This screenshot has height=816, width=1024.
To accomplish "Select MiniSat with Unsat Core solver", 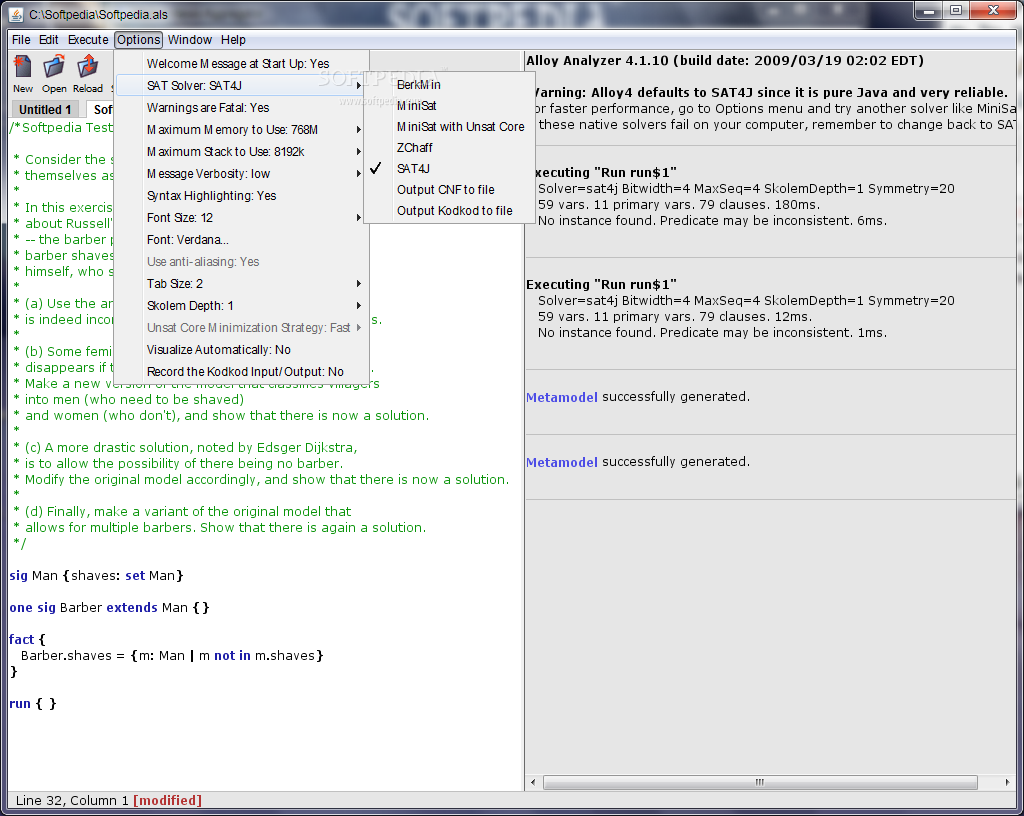I will tap(449, 127).
